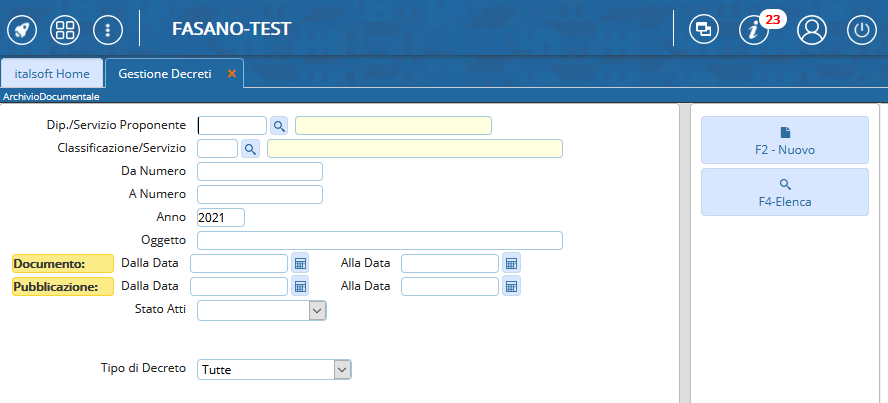The width and height of the screenshot is (888, 403).
Task: Click the overlapping windows icon
Action: [x=704, y=30]
